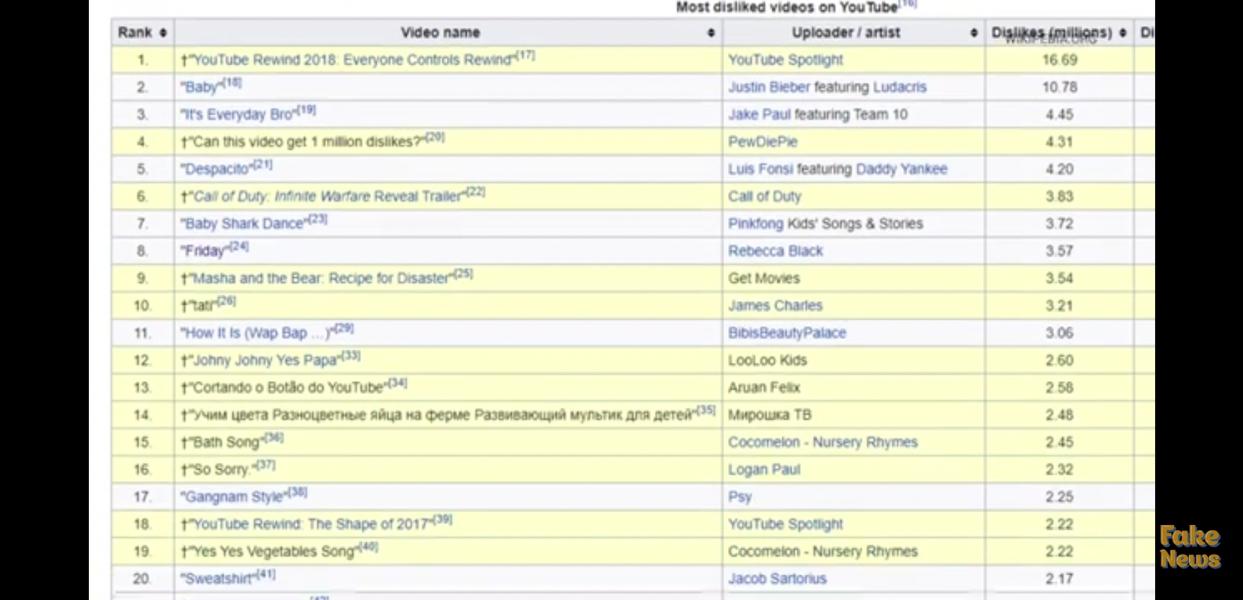Image resolution: width=1243 pixels, height=600 pixels.
Task: Open Cocomelon - Nursery Rhymes link in row 15
Action: pos(822,442)
